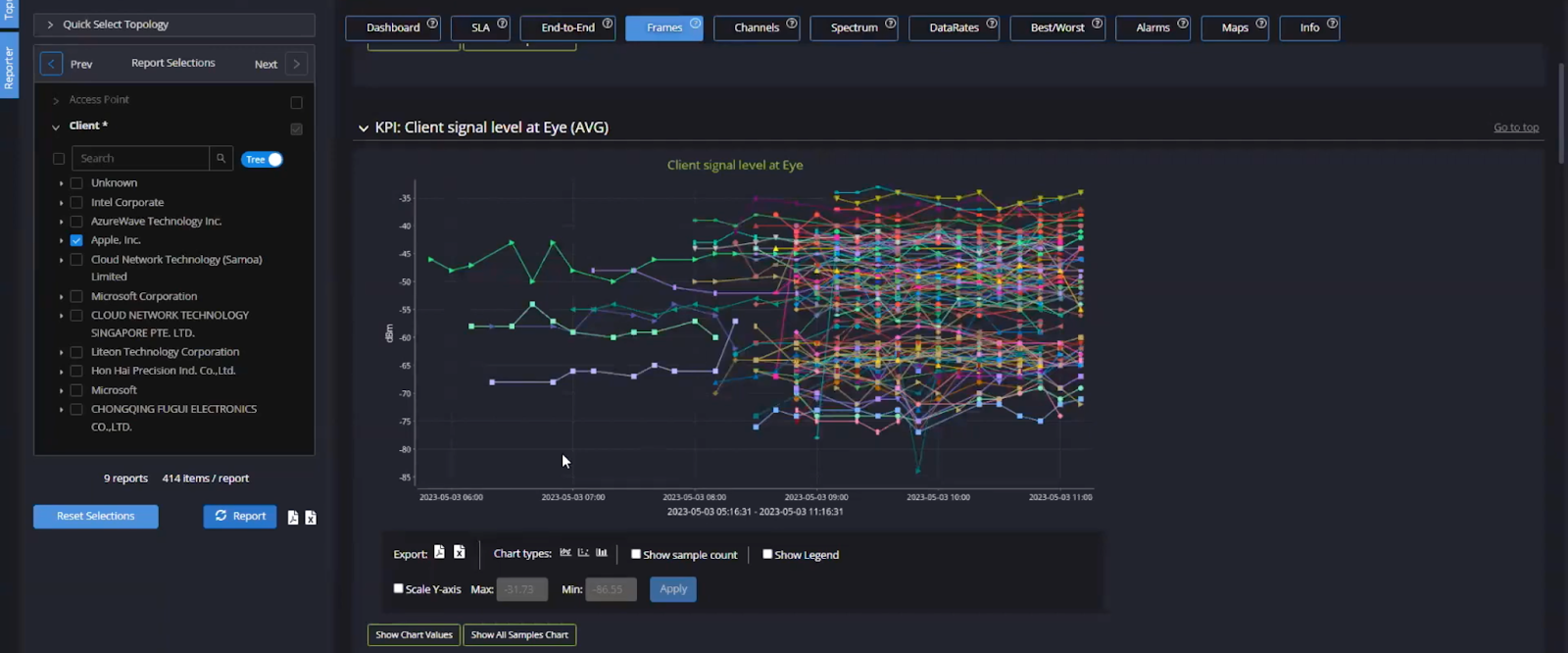Go to previous report selection arrow

coord(51,65)
